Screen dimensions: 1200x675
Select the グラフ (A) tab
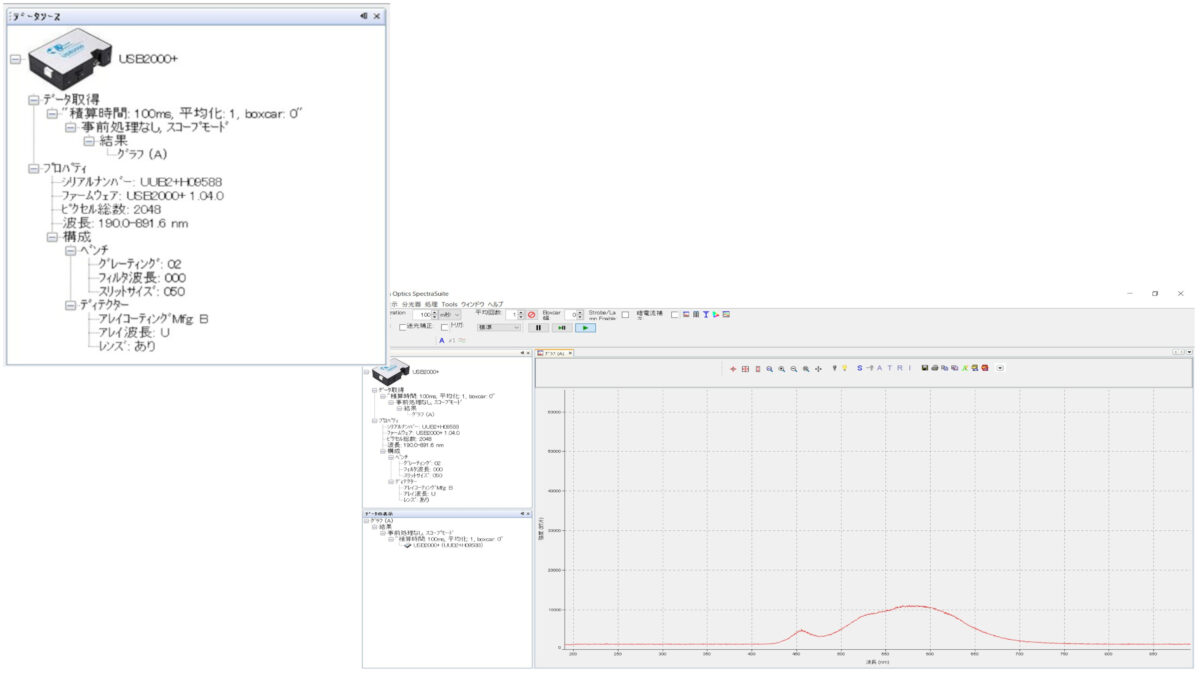554,353
